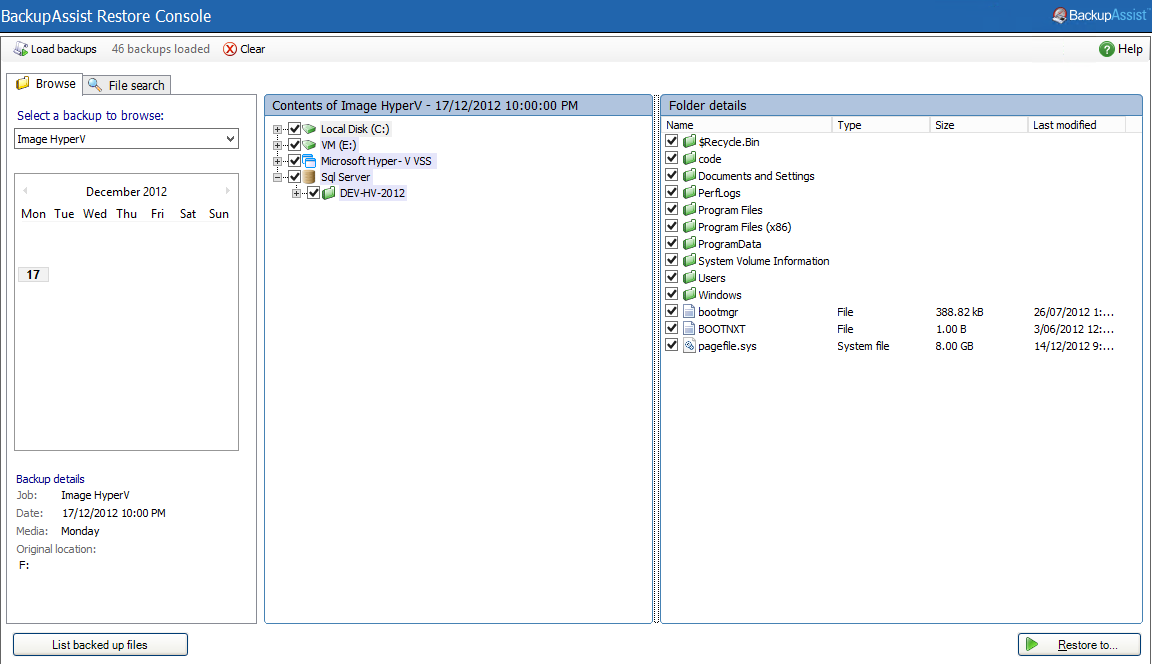Open the Select a backup dropdown
Screen dimensions: 1152x664
pyautogui.click(x=231, y=139)
